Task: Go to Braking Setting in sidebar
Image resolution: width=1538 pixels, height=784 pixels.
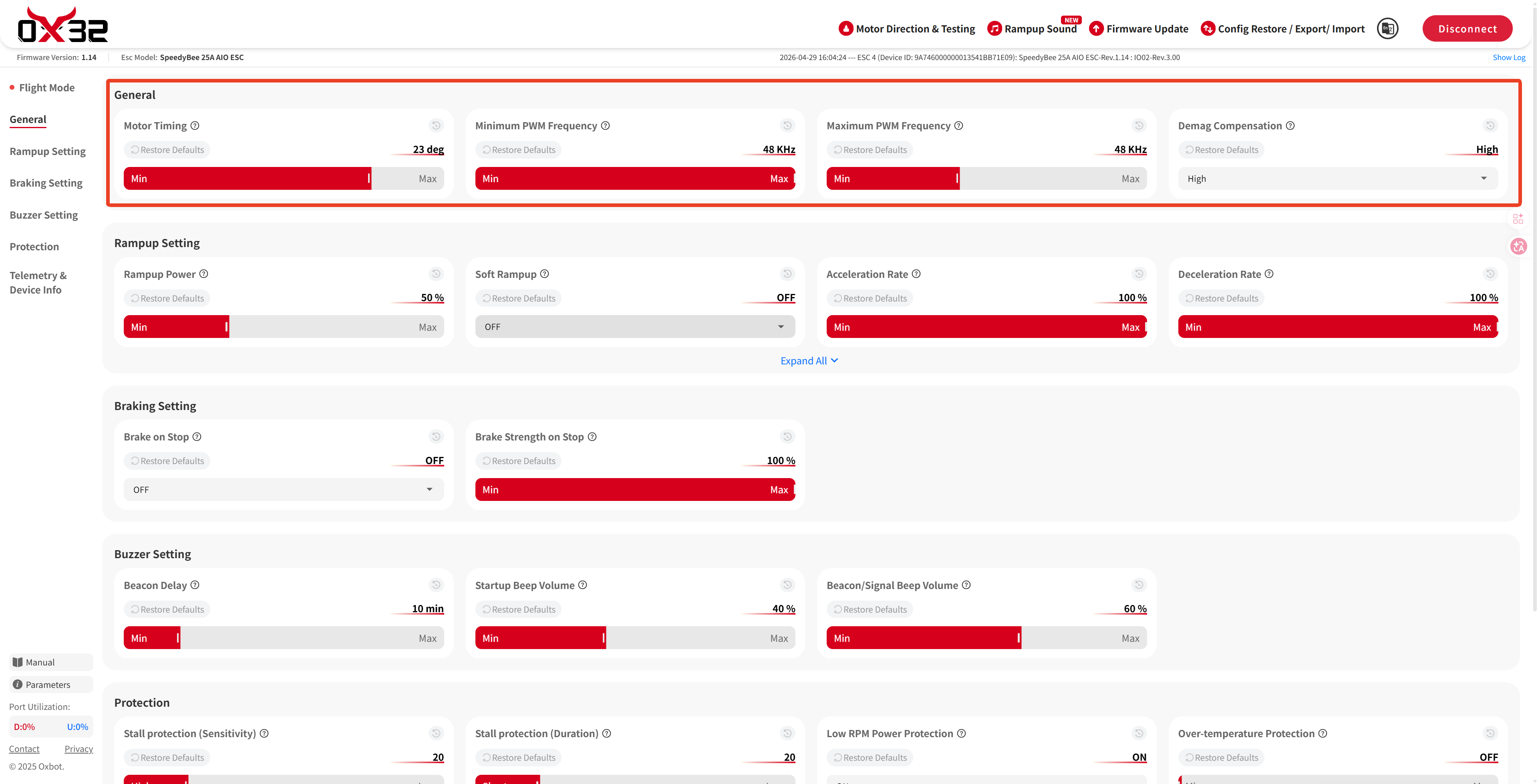Action: coord(46,183)
